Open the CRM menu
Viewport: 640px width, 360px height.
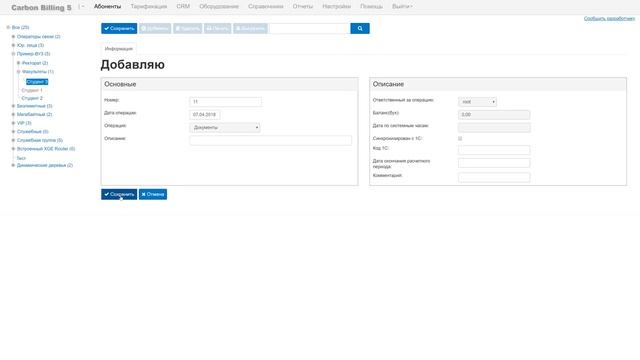[x=183, y=7]
